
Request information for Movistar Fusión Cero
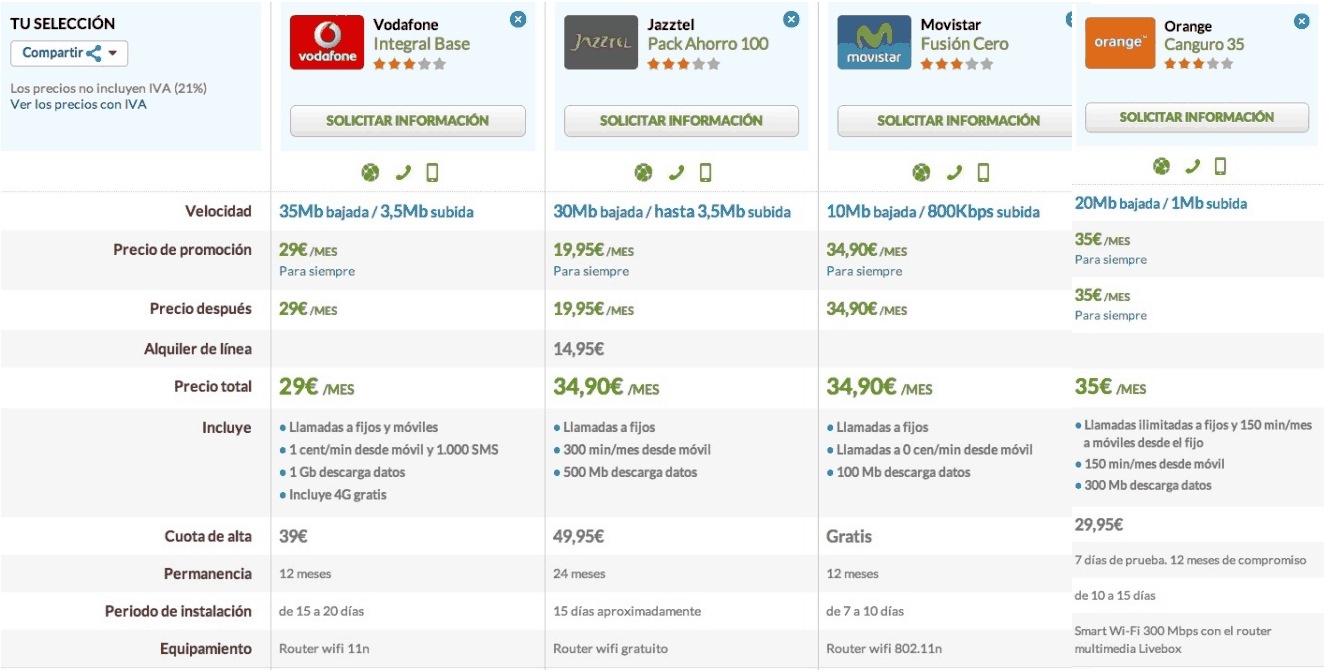point(954,121)
